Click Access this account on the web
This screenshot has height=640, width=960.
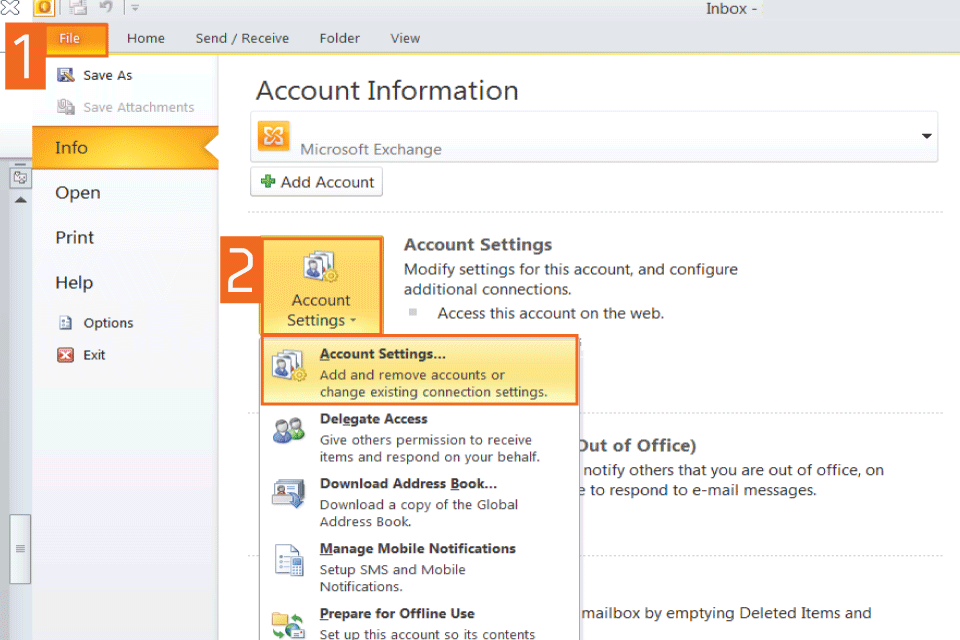[550, 313]
